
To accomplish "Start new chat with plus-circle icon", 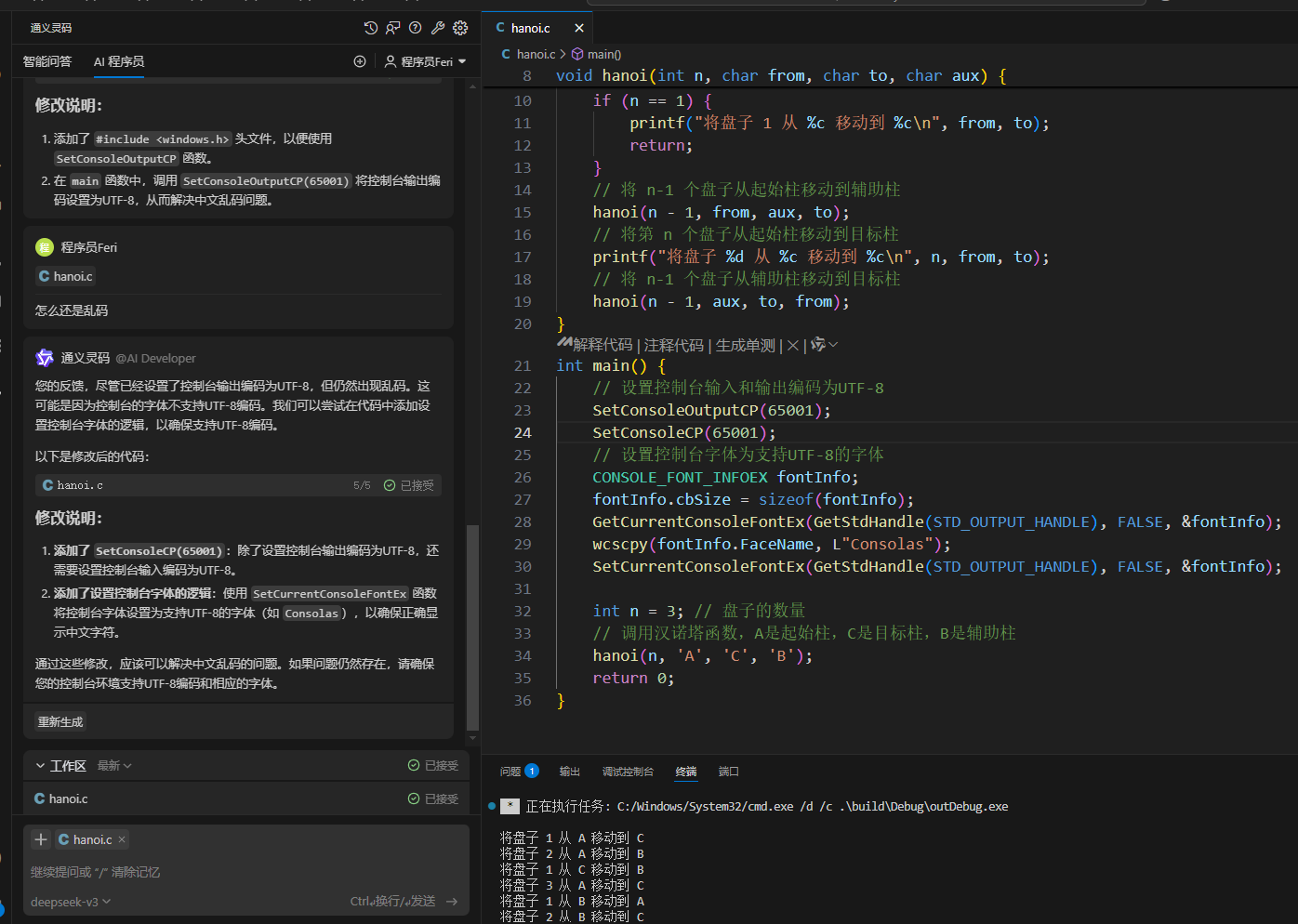I will click(360, 61).
